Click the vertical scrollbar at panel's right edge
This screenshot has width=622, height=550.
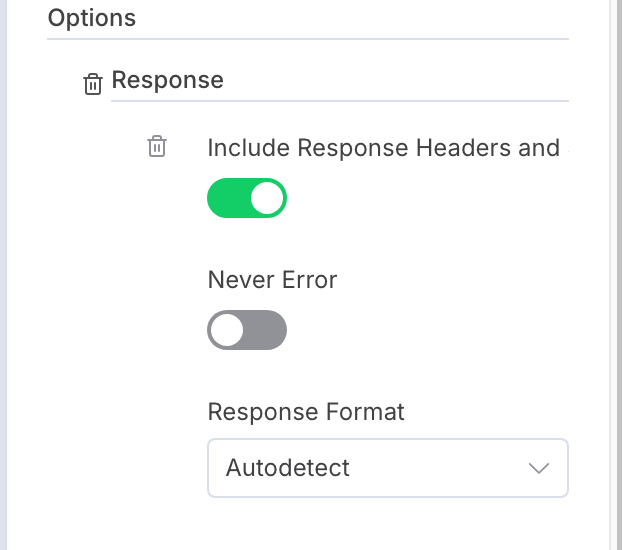pyautogui.click(x=615, y=275)
